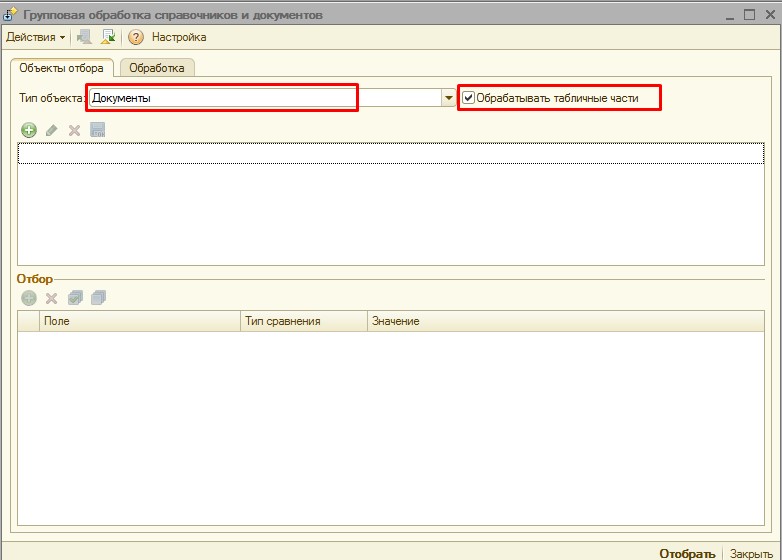This screenshot has height=560, width=782.
Task: Click the check all filters icon
Action: point(75,298)
